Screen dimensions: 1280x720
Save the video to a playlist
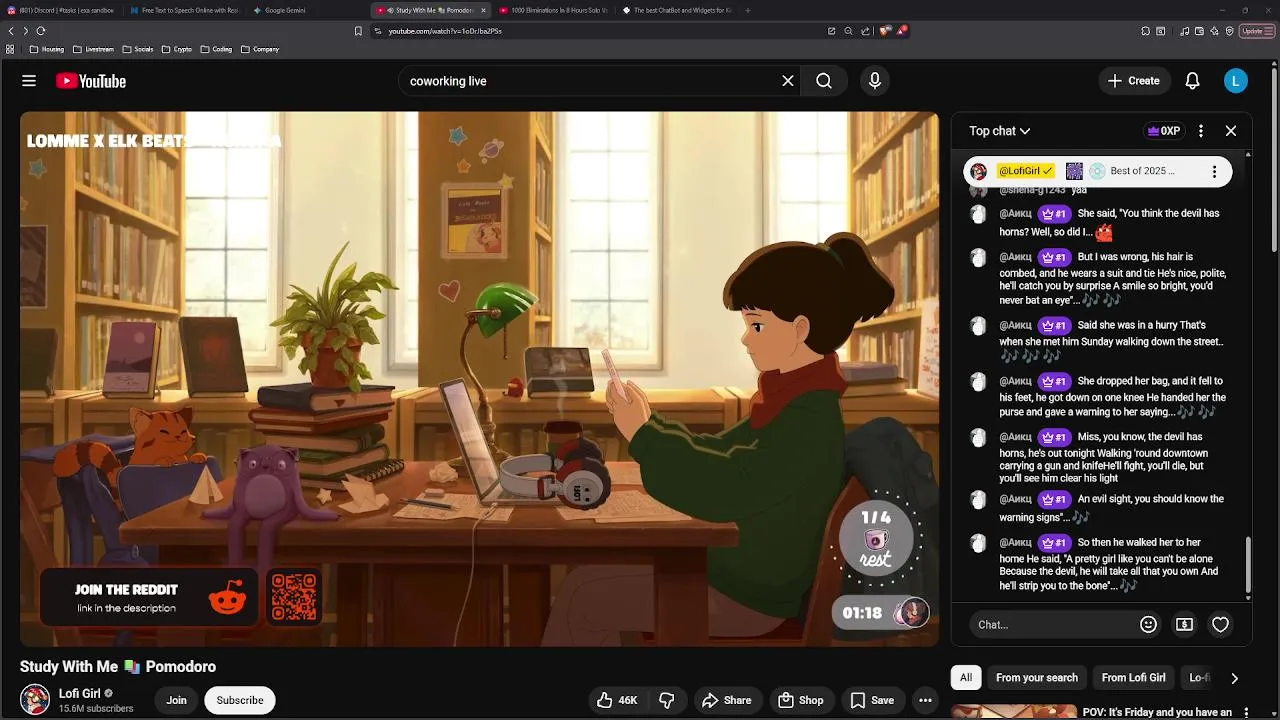tap(872, 700)
